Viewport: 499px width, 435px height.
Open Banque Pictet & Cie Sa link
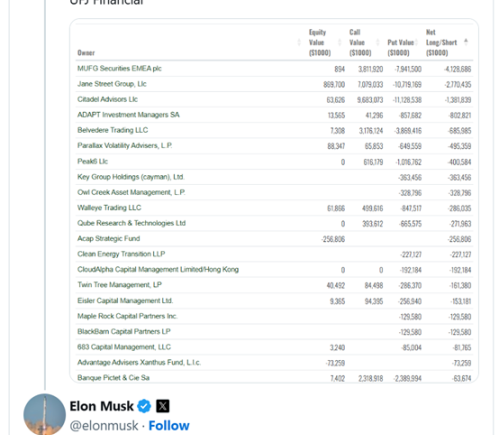point(113,378)
